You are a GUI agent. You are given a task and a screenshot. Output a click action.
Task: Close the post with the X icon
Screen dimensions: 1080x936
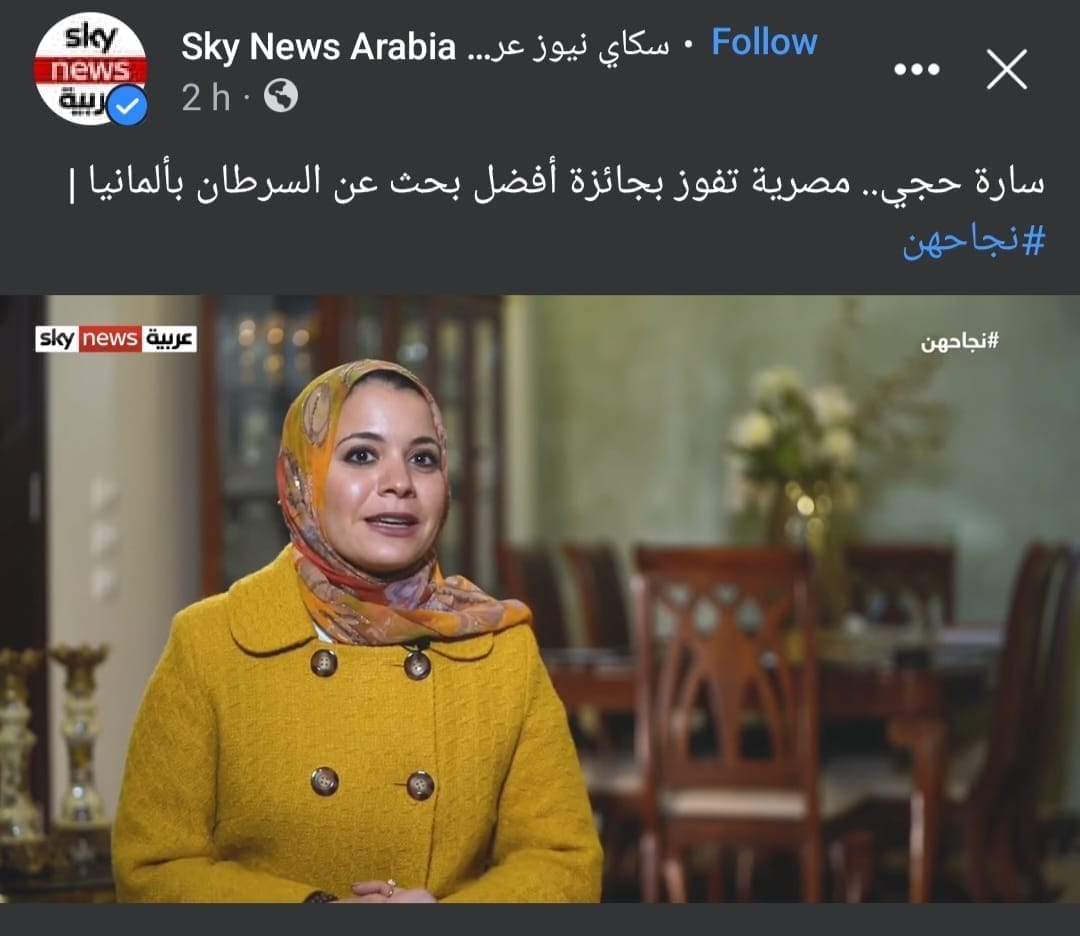coord(1006,69)
